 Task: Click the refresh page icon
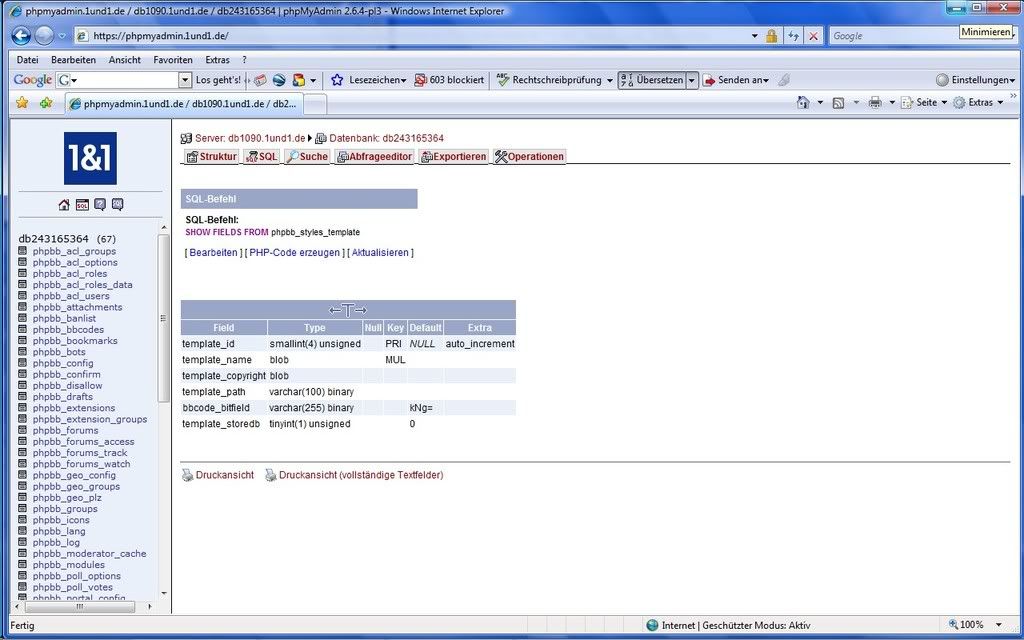click(x=793, y=36)
